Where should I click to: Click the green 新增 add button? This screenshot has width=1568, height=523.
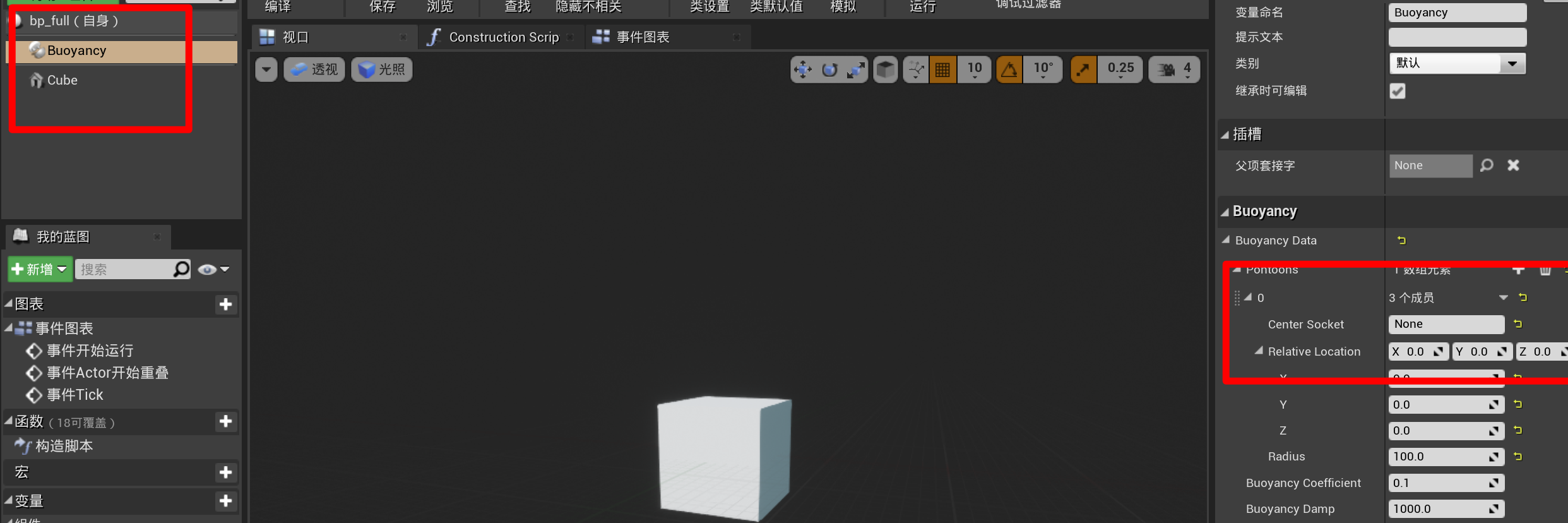tap(39, 270)
